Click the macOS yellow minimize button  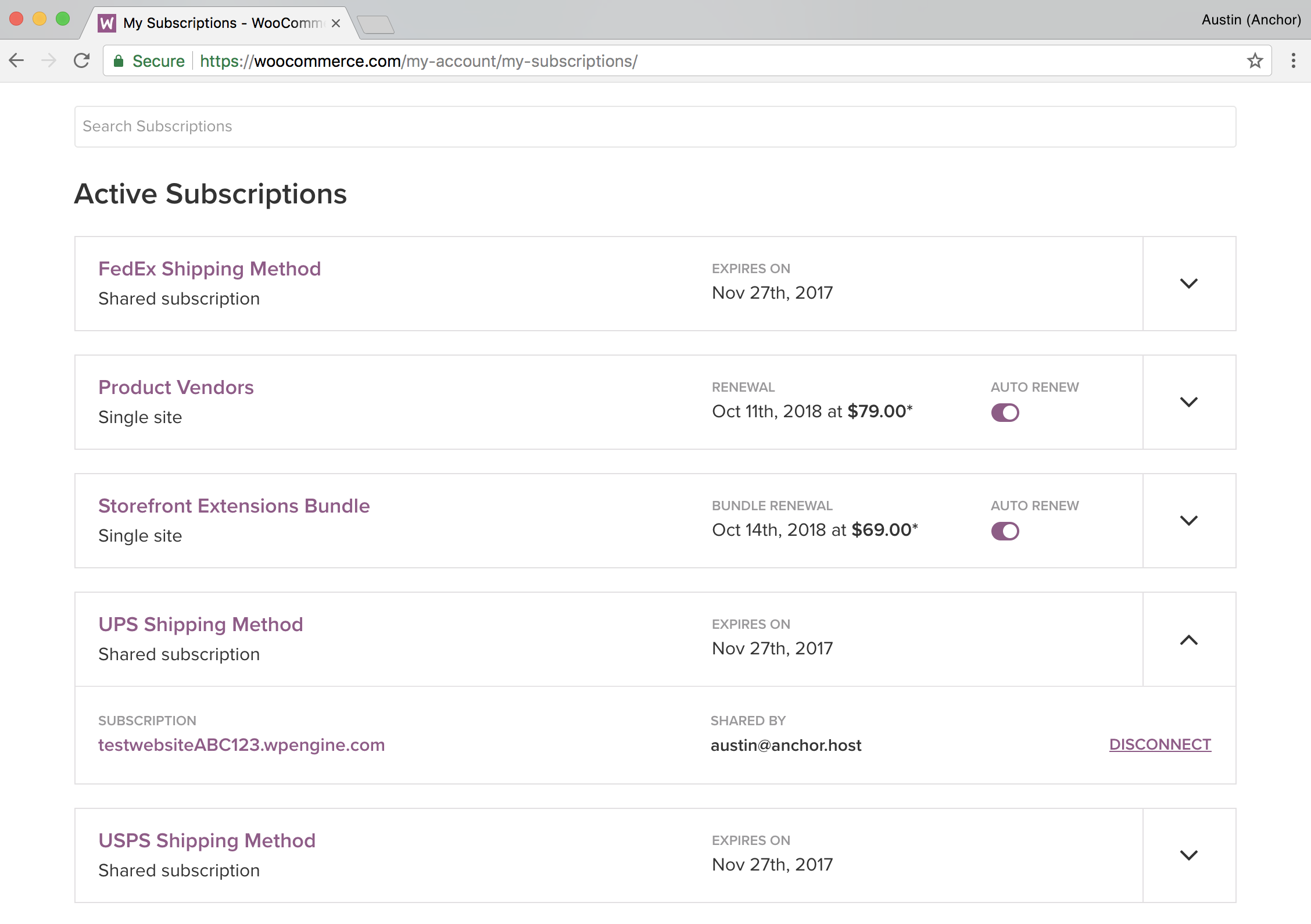pos(39,19)
